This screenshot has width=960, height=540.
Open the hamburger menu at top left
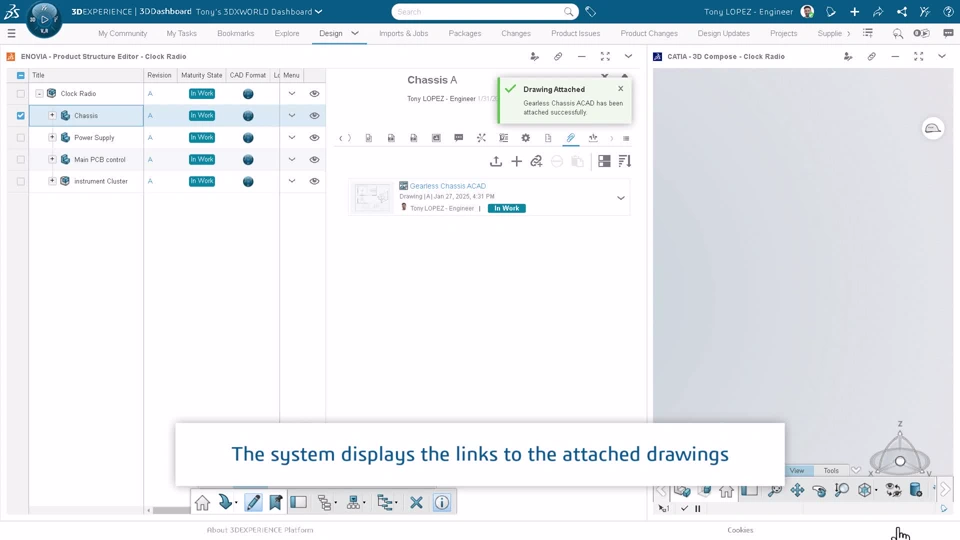(11, 34)
